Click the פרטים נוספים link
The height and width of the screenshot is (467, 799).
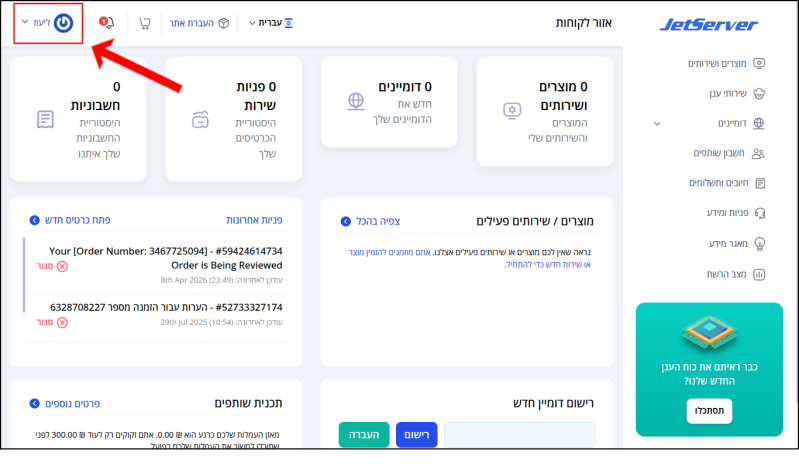pos(72,404)
